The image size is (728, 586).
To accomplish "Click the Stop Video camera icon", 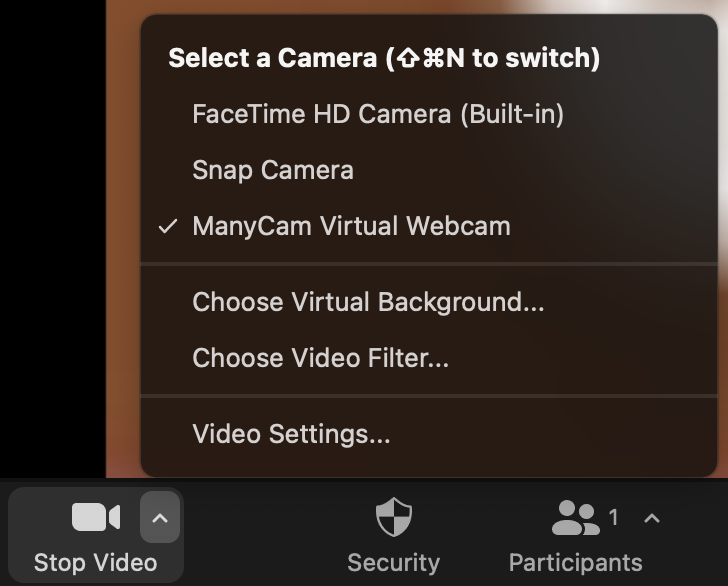I will click(x=96, y=517).
